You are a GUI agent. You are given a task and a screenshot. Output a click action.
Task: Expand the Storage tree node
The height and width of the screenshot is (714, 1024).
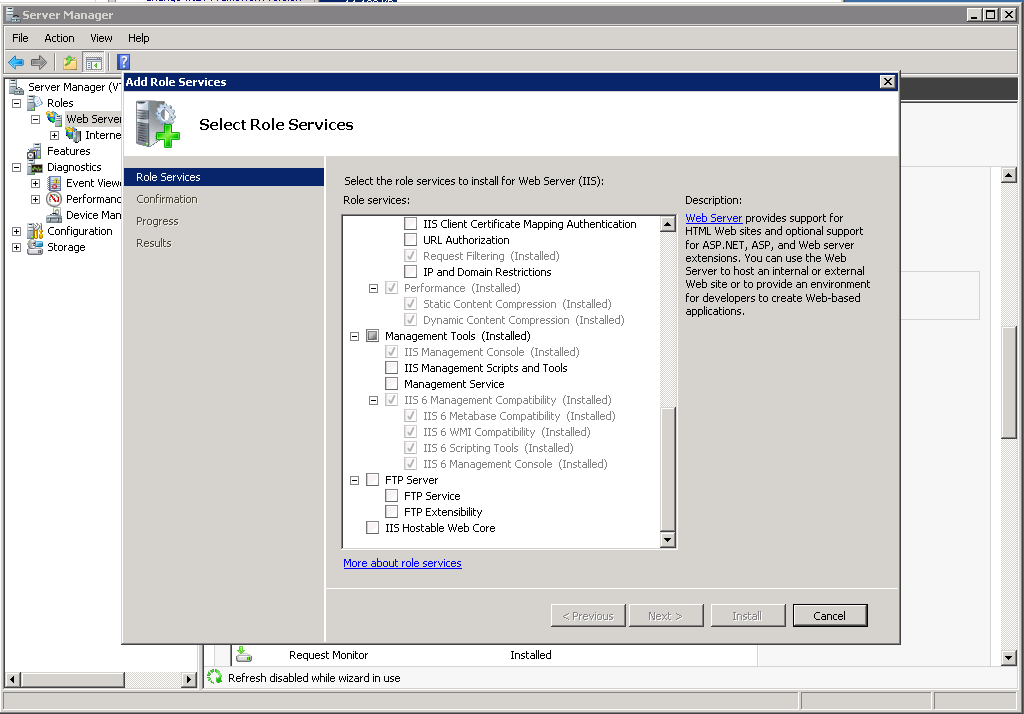pyautogui.click(x=16, y=248)
